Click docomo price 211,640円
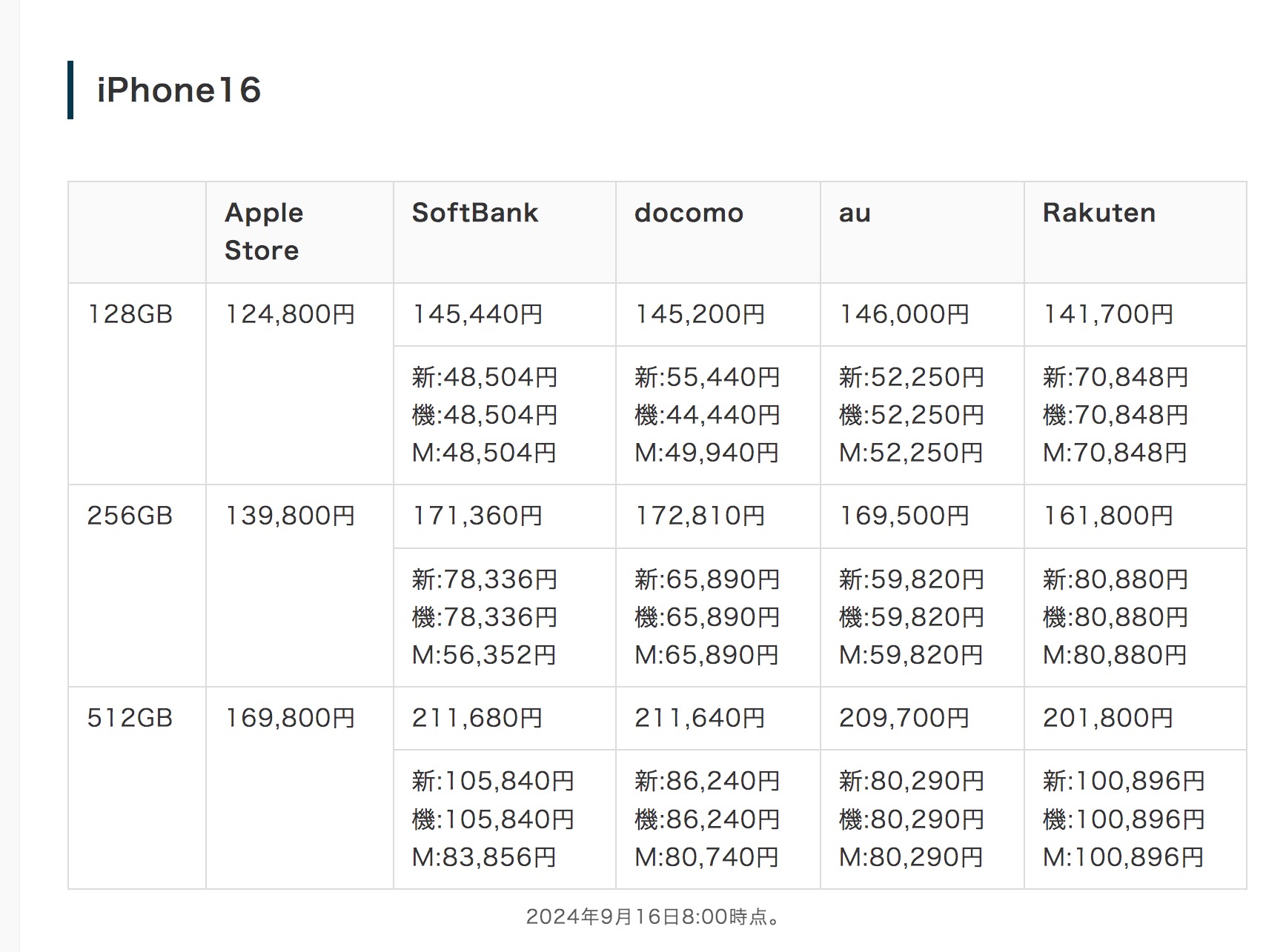This screenshot has width=1286, height=952. click(700, 718)
